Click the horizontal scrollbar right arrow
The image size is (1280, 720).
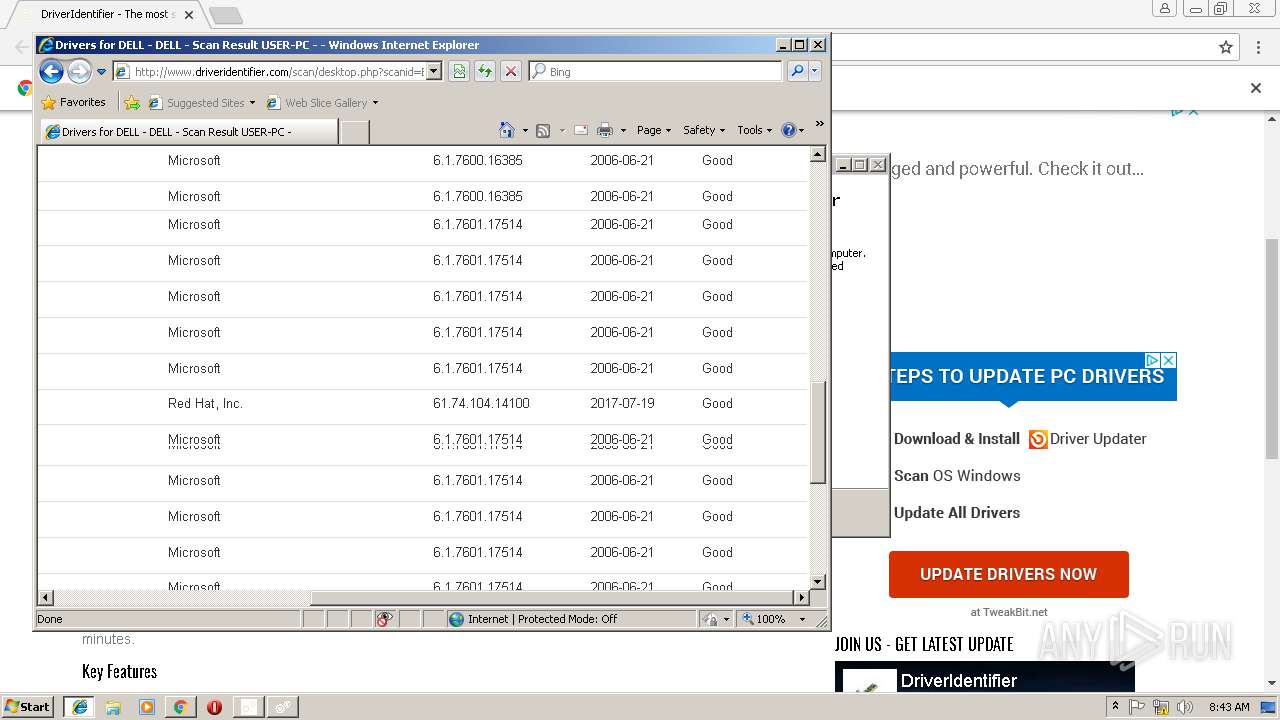pyautogui.click(x=800, y=598)
